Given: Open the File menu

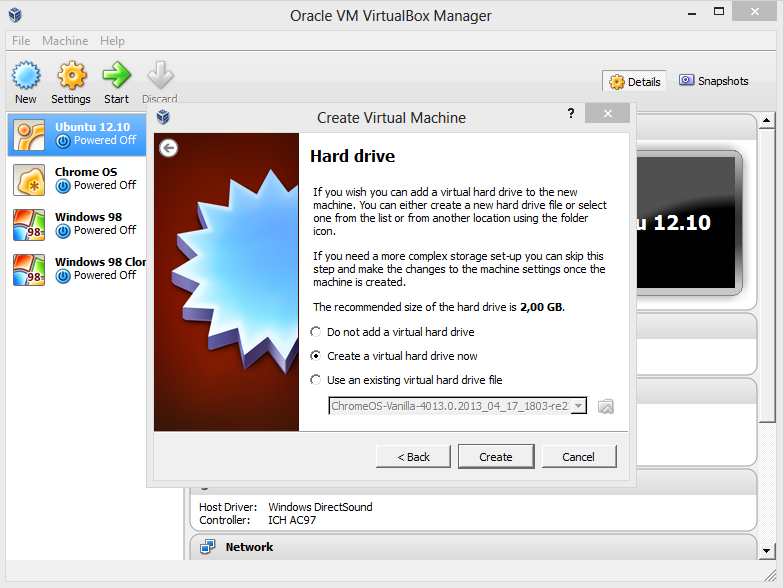Looking at the screenshot, I should coord(21,41).
